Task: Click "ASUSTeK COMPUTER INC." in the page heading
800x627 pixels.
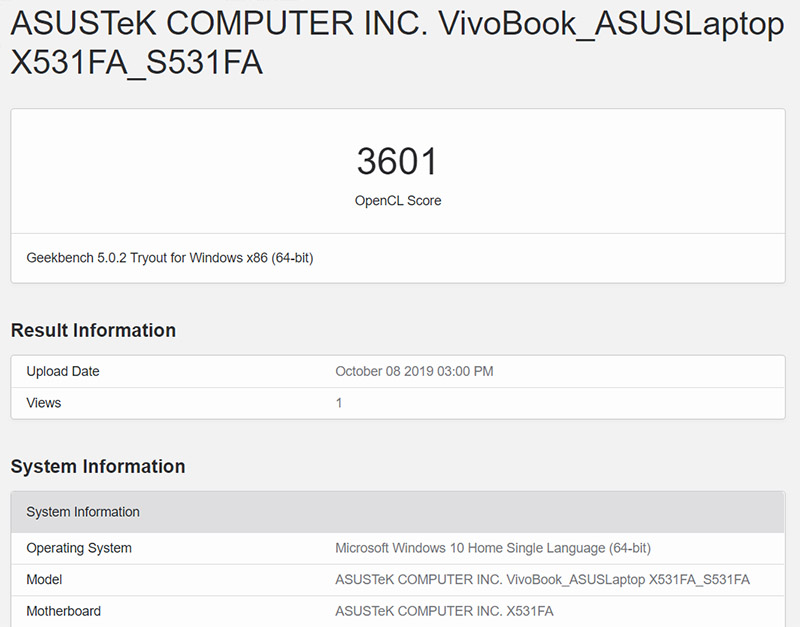Action: coord(215,24)
